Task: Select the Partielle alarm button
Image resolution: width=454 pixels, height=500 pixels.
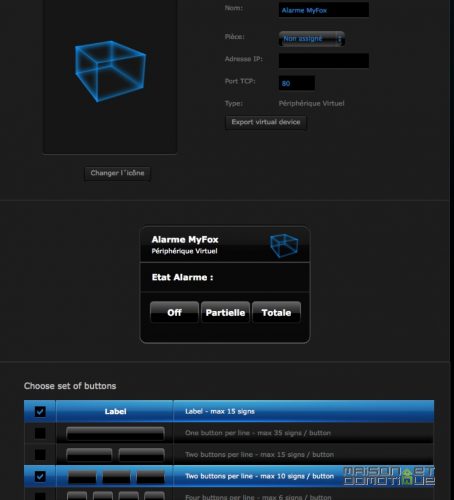Action: pos(225,312)
